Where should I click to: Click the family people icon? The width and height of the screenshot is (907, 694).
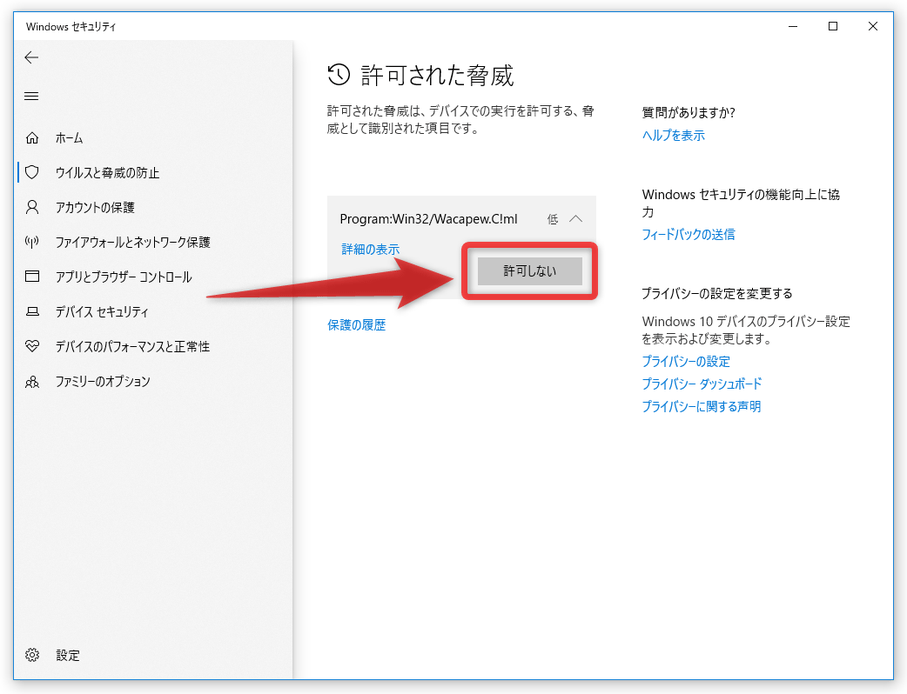click(32, 381)
